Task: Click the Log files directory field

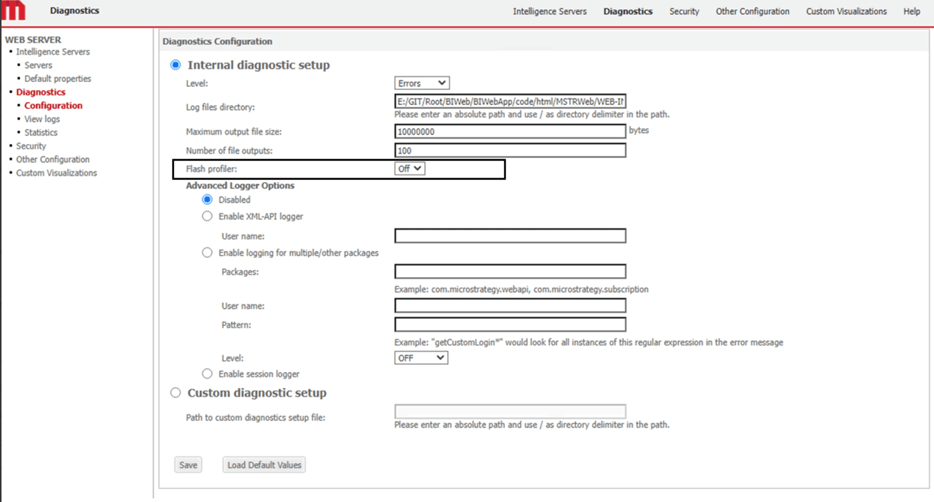Action: (x=510, y=101)
